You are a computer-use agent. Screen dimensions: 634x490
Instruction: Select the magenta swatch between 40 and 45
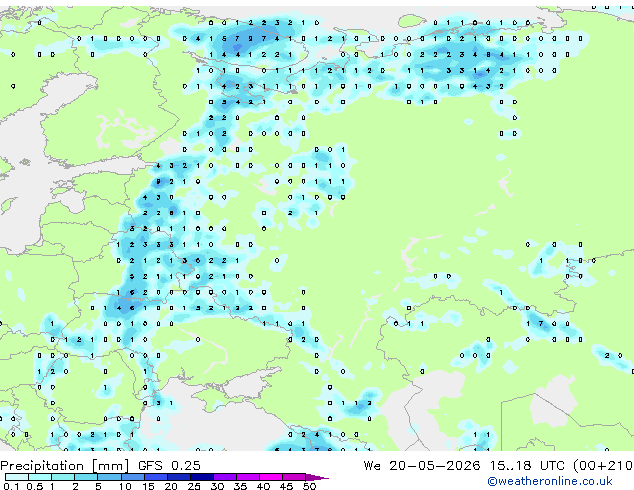point(271,477)
